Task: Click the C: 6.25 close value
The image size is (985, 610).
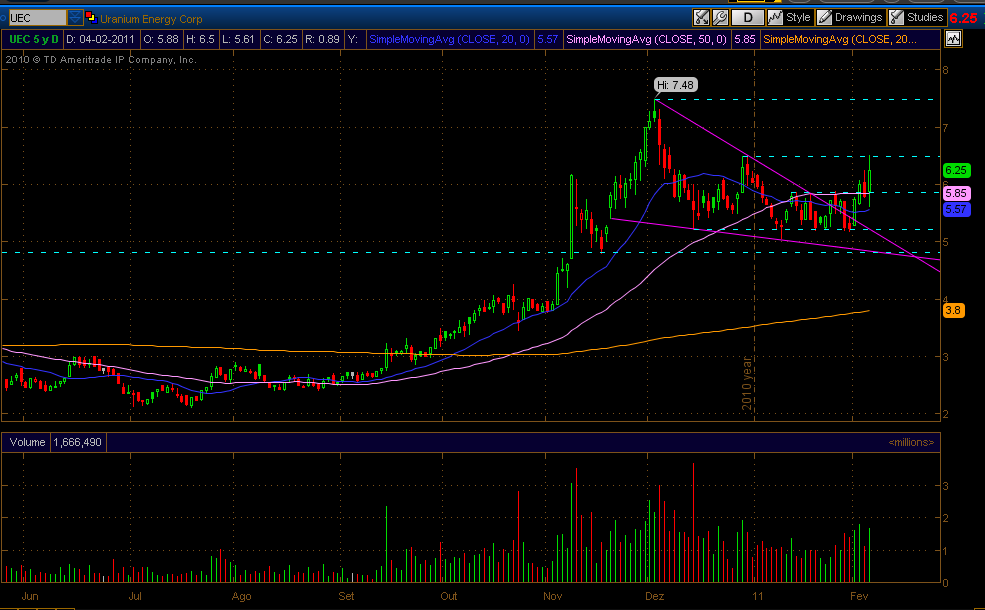Action: 280,39
